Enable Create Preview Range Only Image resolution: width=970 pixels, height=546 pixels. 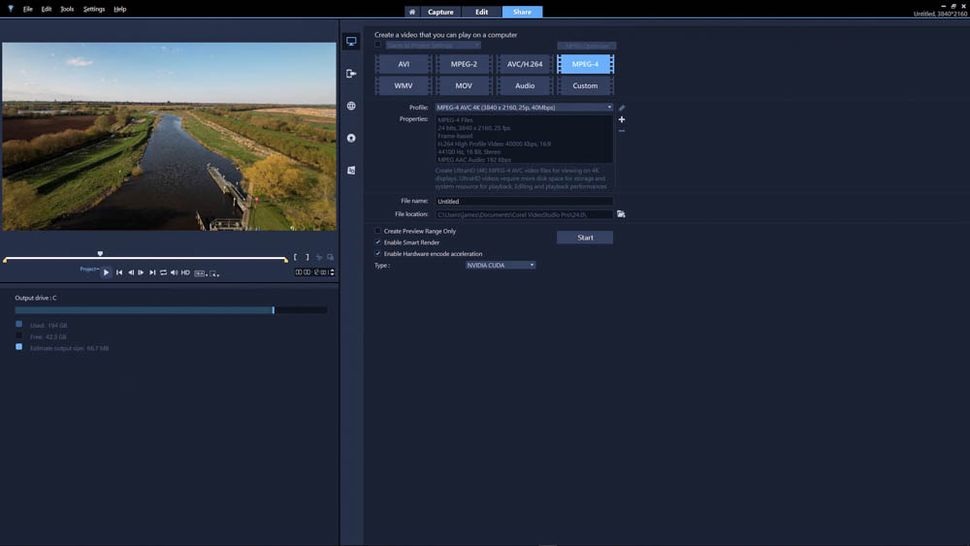click(x=378, y=231)
